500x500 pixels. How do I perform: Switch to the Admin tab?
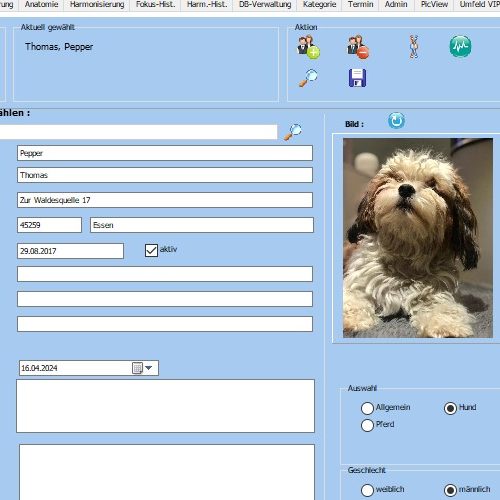tap(396, 5)
